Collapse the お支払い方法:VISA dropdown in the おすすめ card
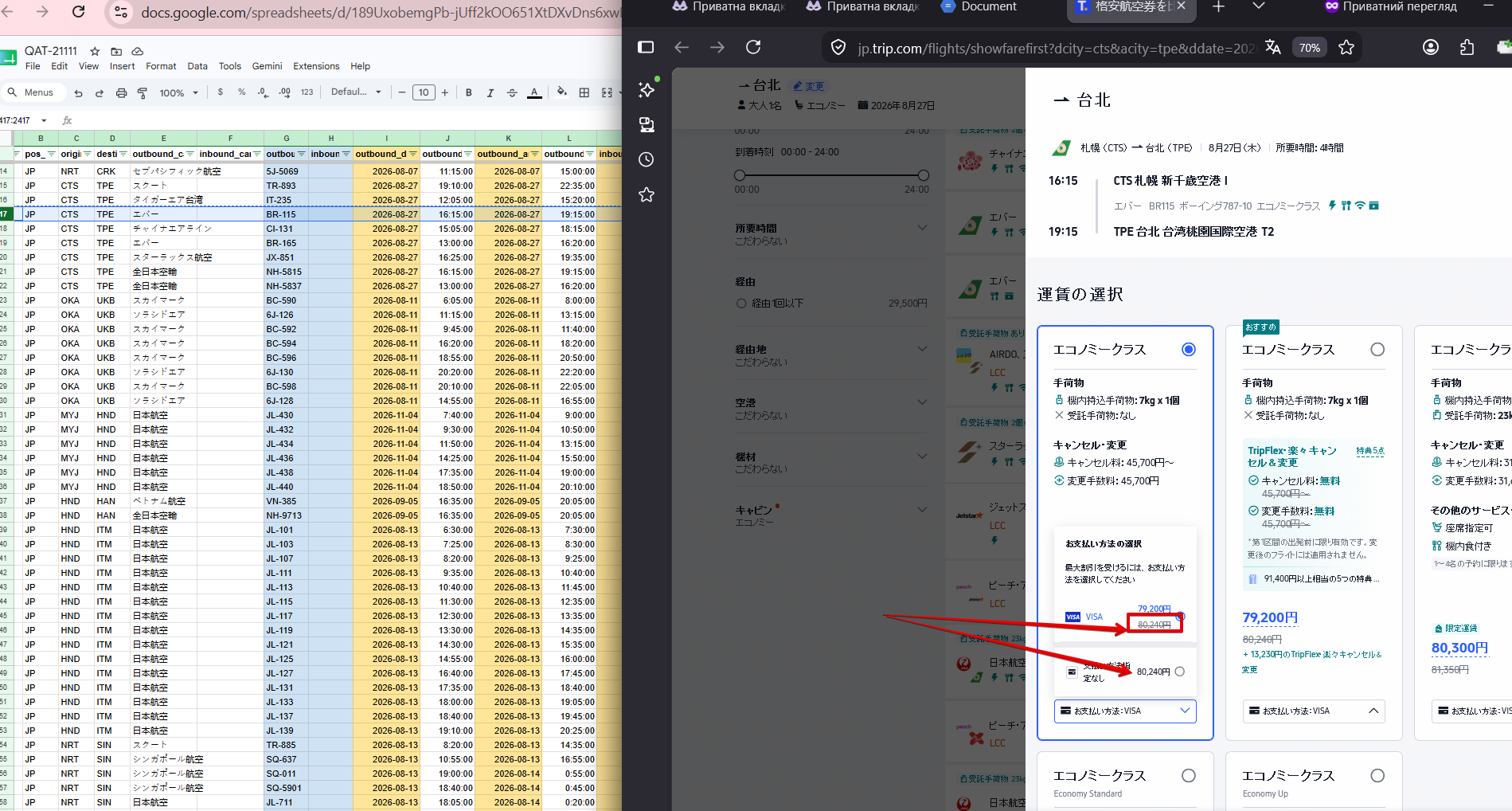The image size is (1512, 811). (x=1314, y=711)
